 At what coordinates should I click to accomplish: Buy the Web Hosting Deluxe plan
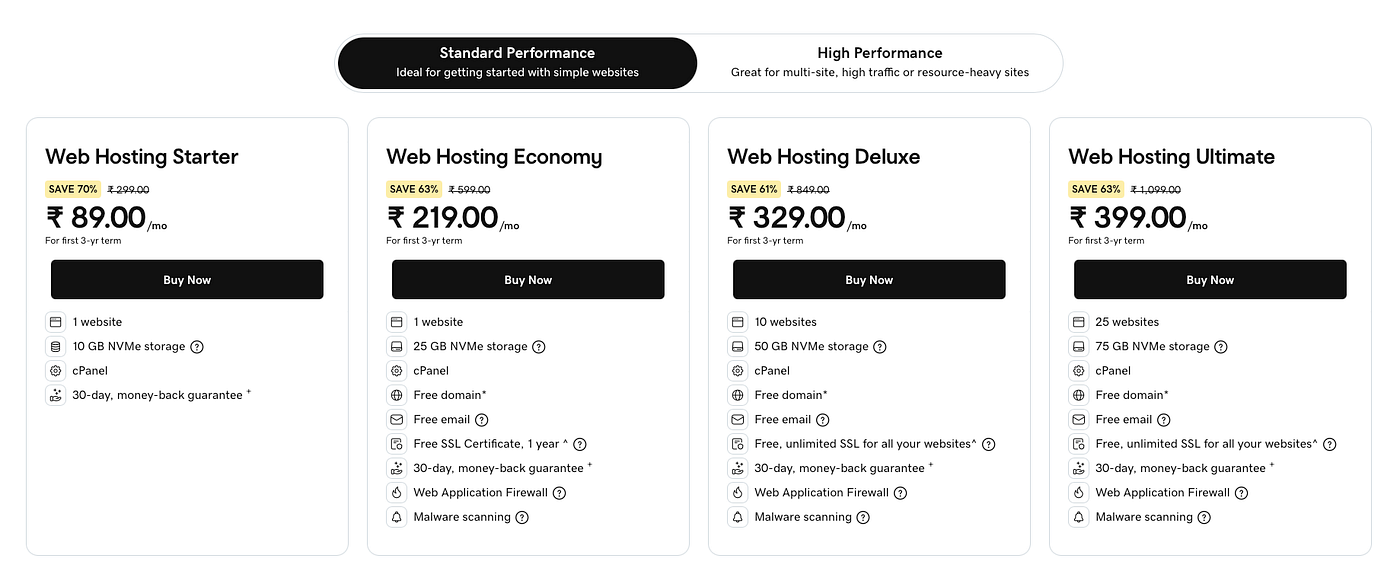(x=869, y=280)
